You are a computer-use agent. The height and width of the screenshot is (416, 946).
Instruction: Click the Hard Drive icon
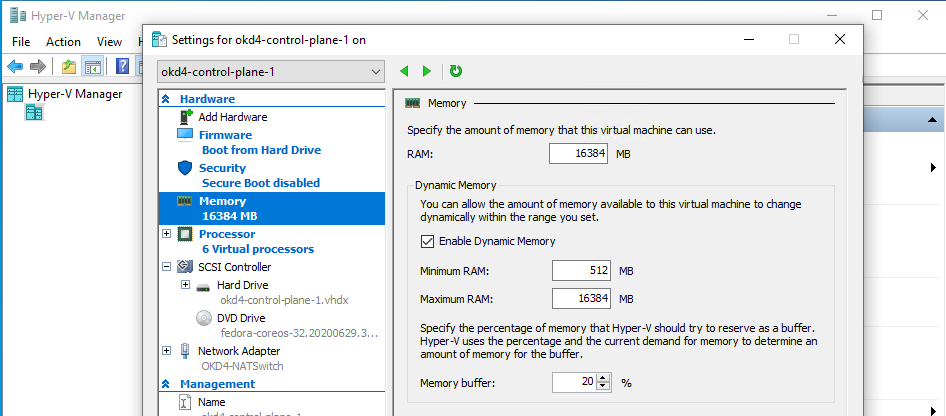(x=203, y=286)
